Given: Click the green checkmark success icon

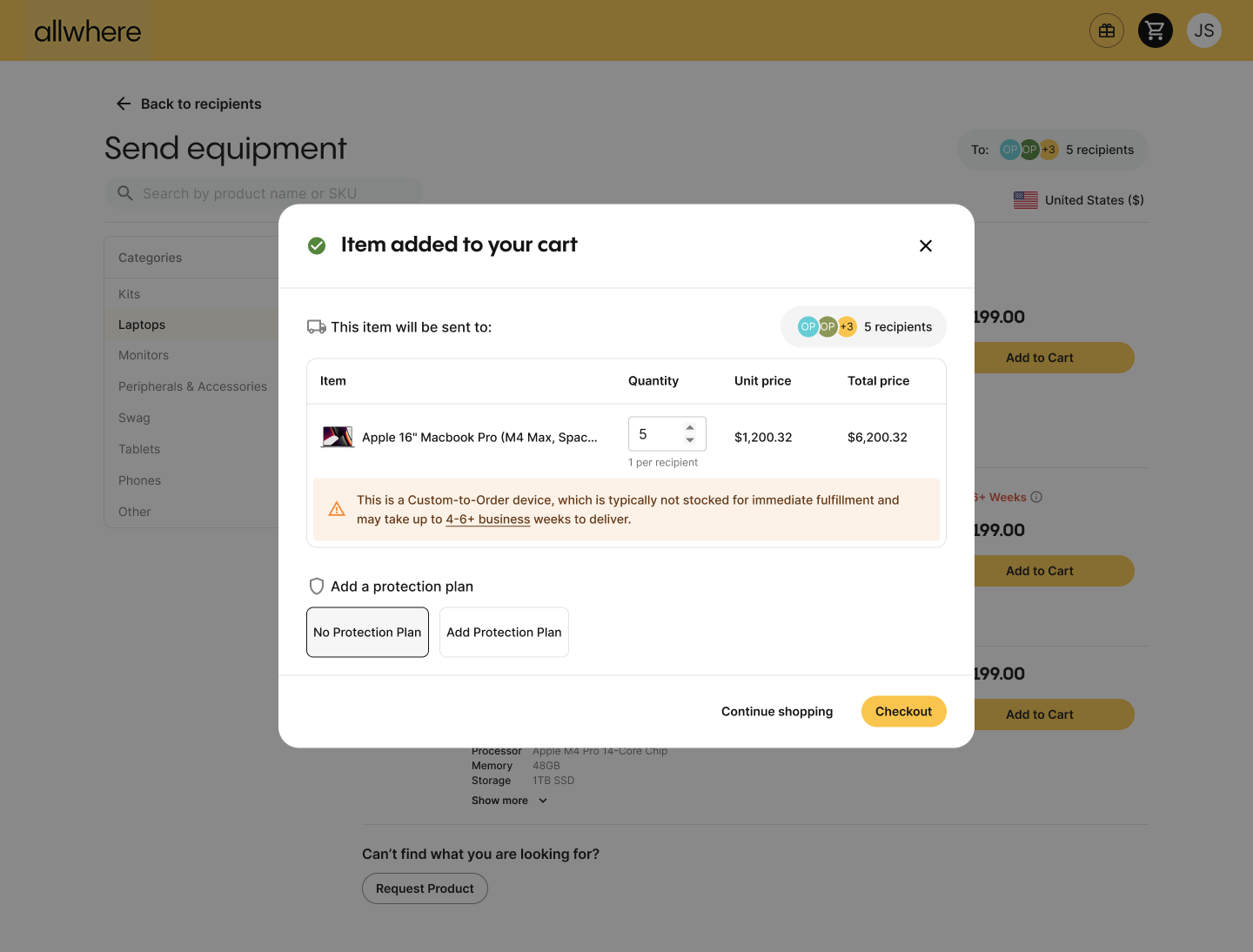Looking at the screenshot, I should 317,245.
